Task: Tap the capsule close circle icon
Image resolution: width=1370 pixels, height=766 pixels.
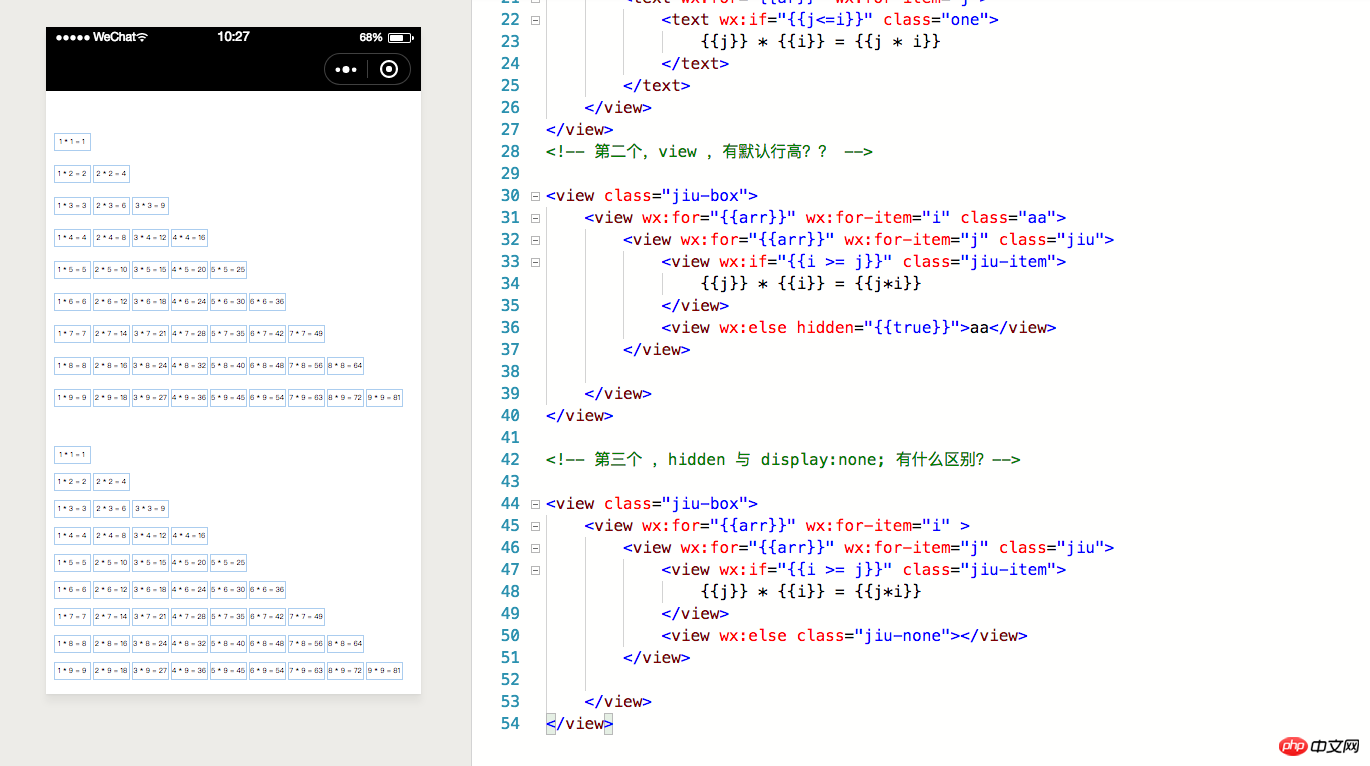Action: 390,69
